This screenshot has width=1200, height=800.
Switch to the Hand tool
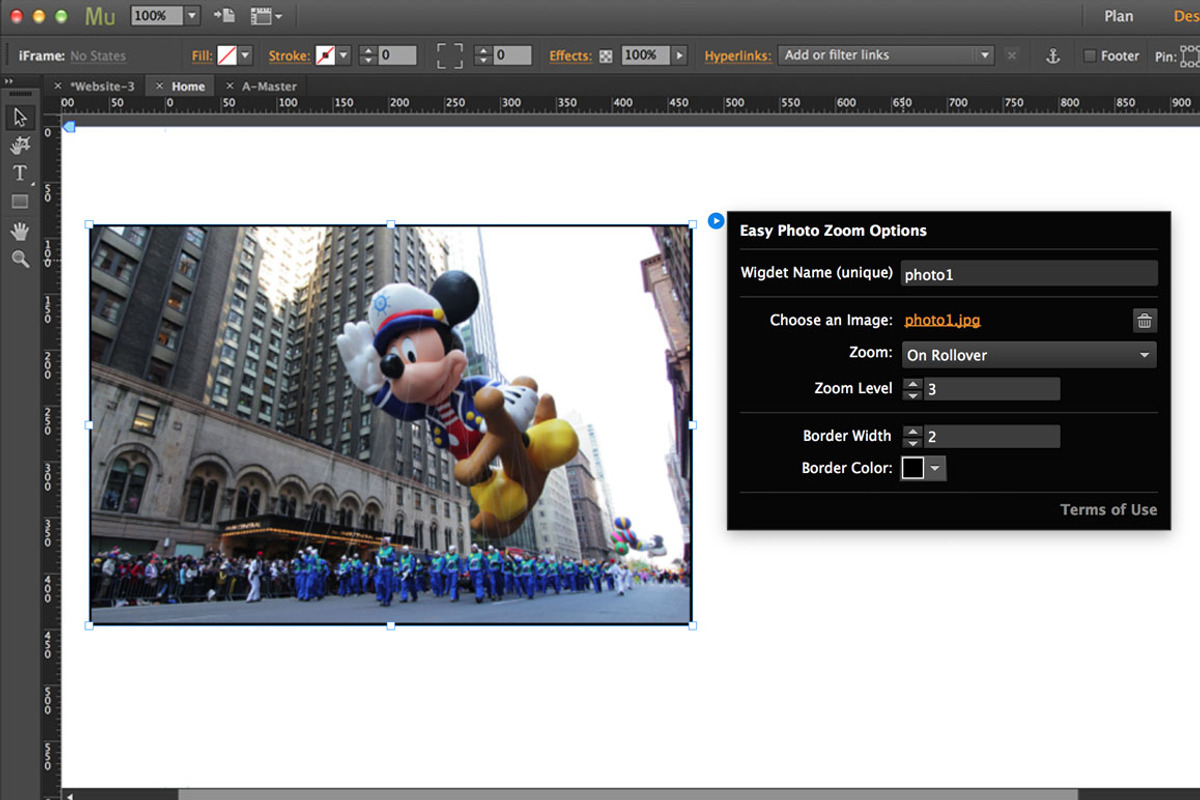tap(19, 230)
